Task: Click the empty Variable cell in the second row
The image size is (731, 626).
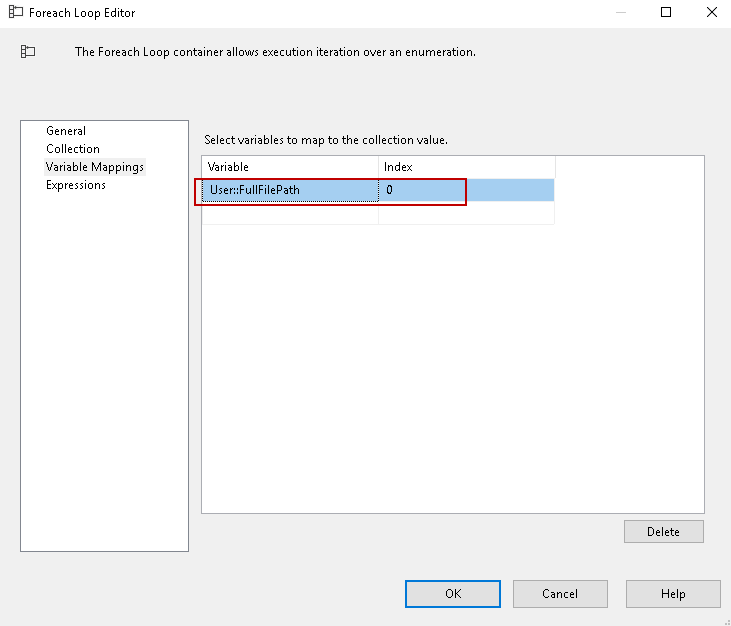Action: tap(290, 213)
